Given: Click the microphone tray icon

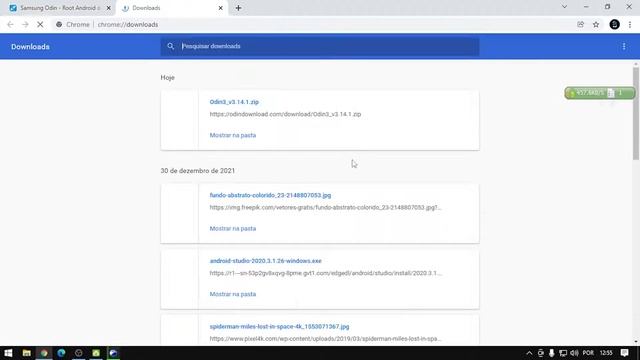Looking at the screenshot, I should pos(551,353).
